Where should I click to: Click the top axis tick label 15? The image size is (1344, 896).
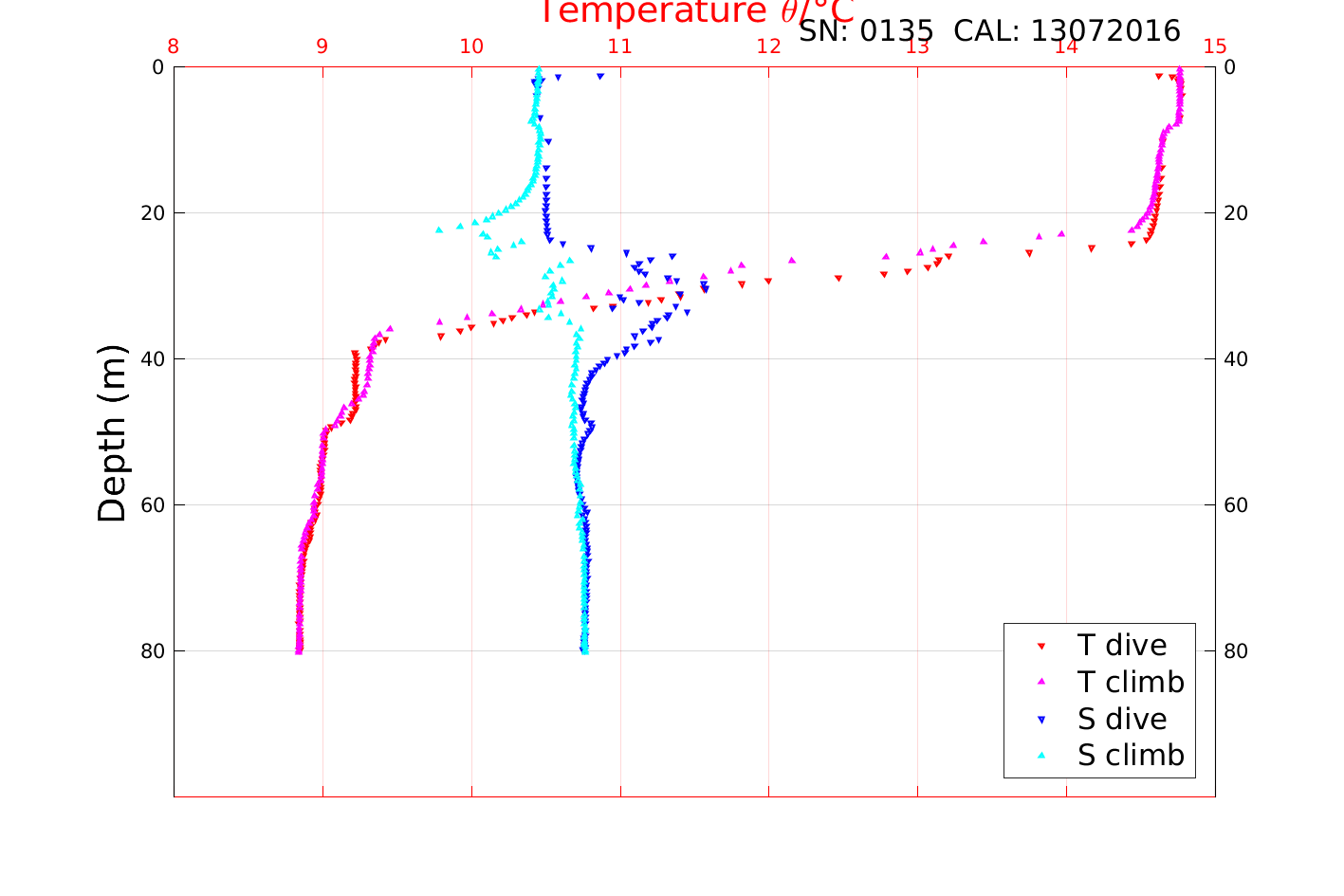pyautogui.click(x=1214, y=46)
